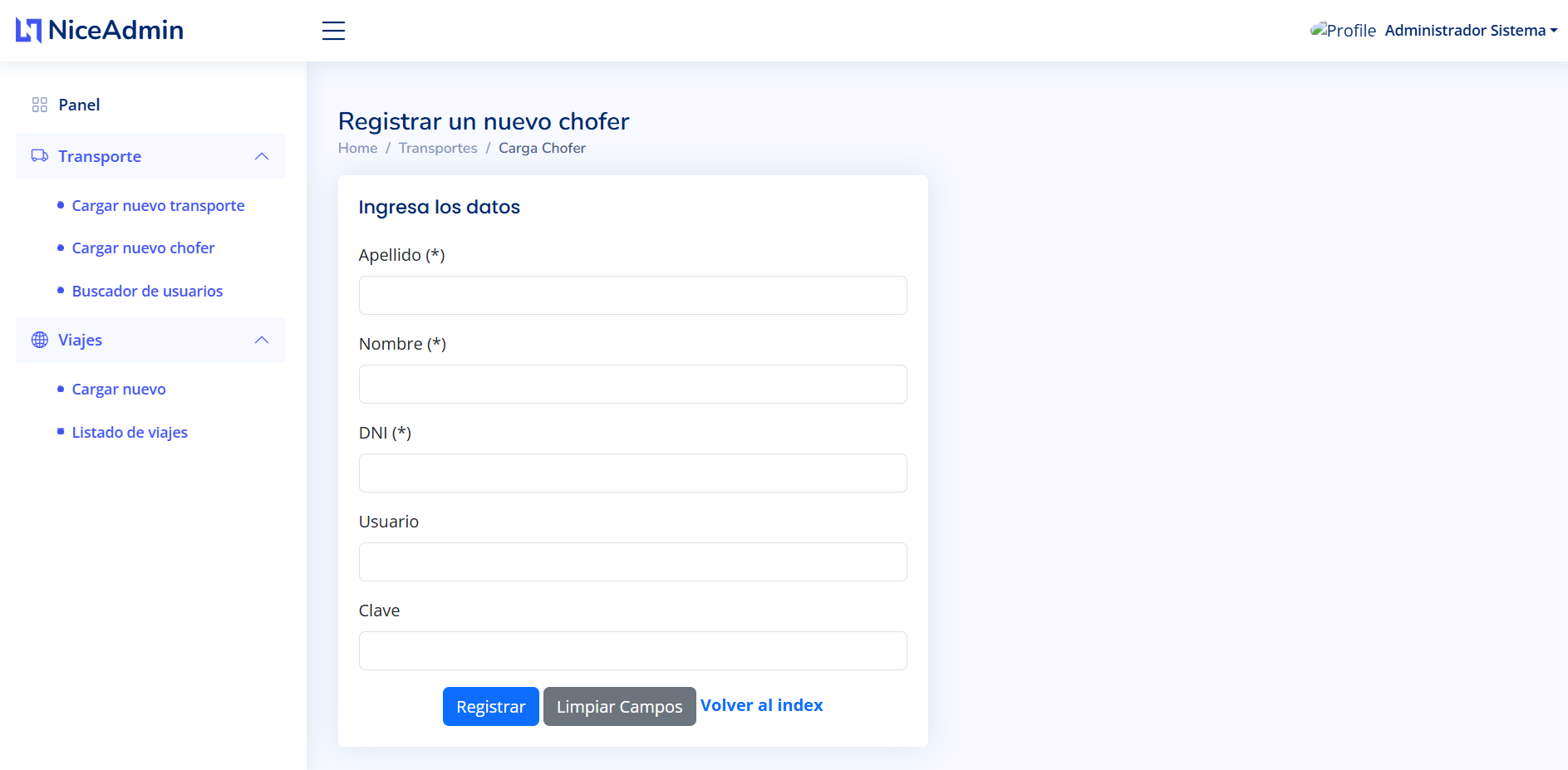This screenshot has height=770, width=1568.
Task: Click the bullet icon next to Cargar nuevo chofer
Action: [x=58, y=248]
